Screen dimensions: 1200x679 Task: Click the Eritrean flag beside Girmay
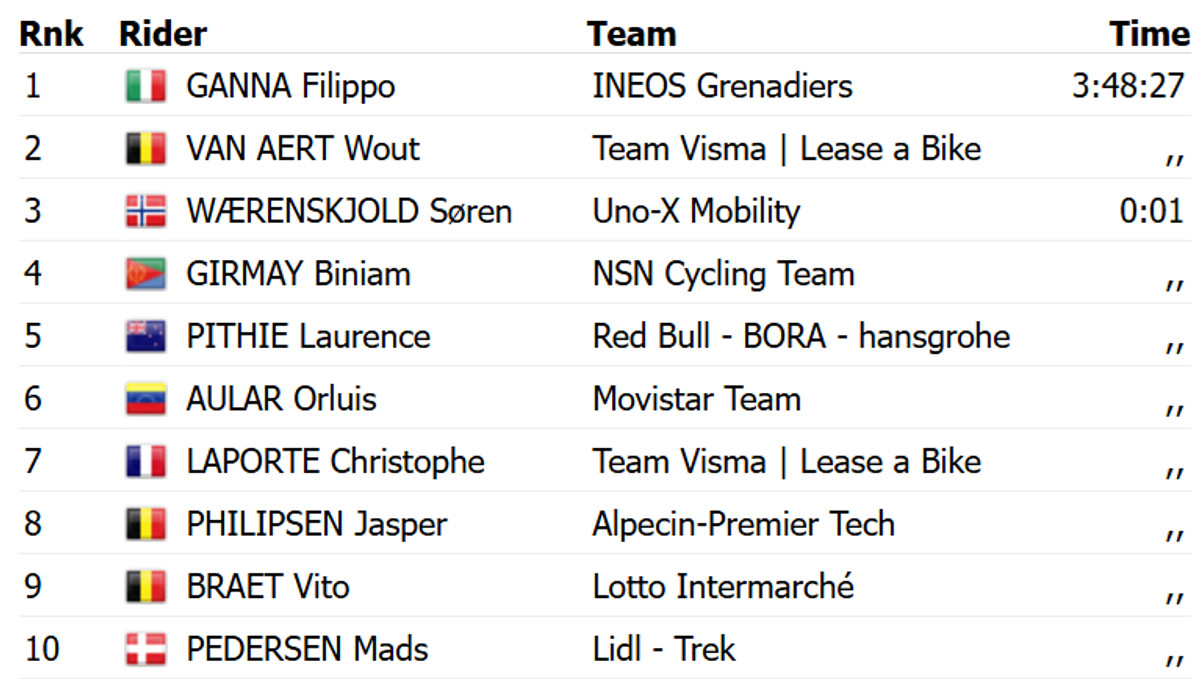tap(146, 274)
